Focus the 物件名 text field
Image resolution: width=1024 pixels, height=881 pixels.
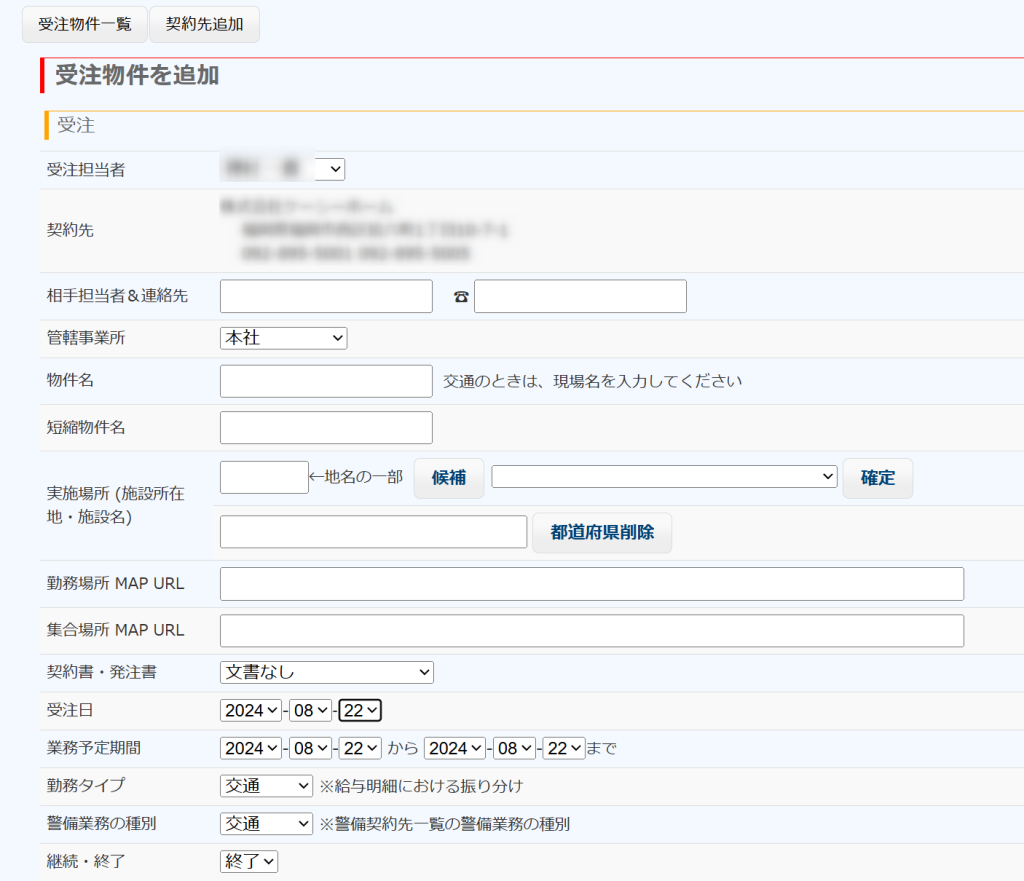tap(326, 381)
